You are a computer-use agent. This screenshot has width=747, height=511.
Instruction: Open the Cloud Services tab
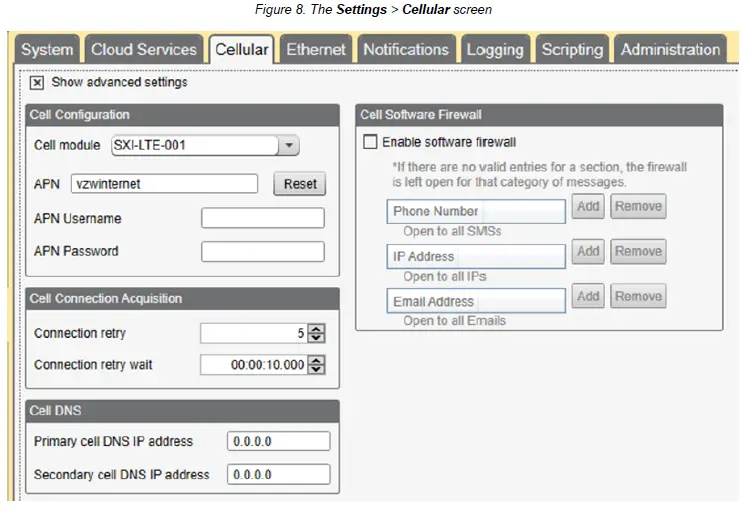coord(144,49)
